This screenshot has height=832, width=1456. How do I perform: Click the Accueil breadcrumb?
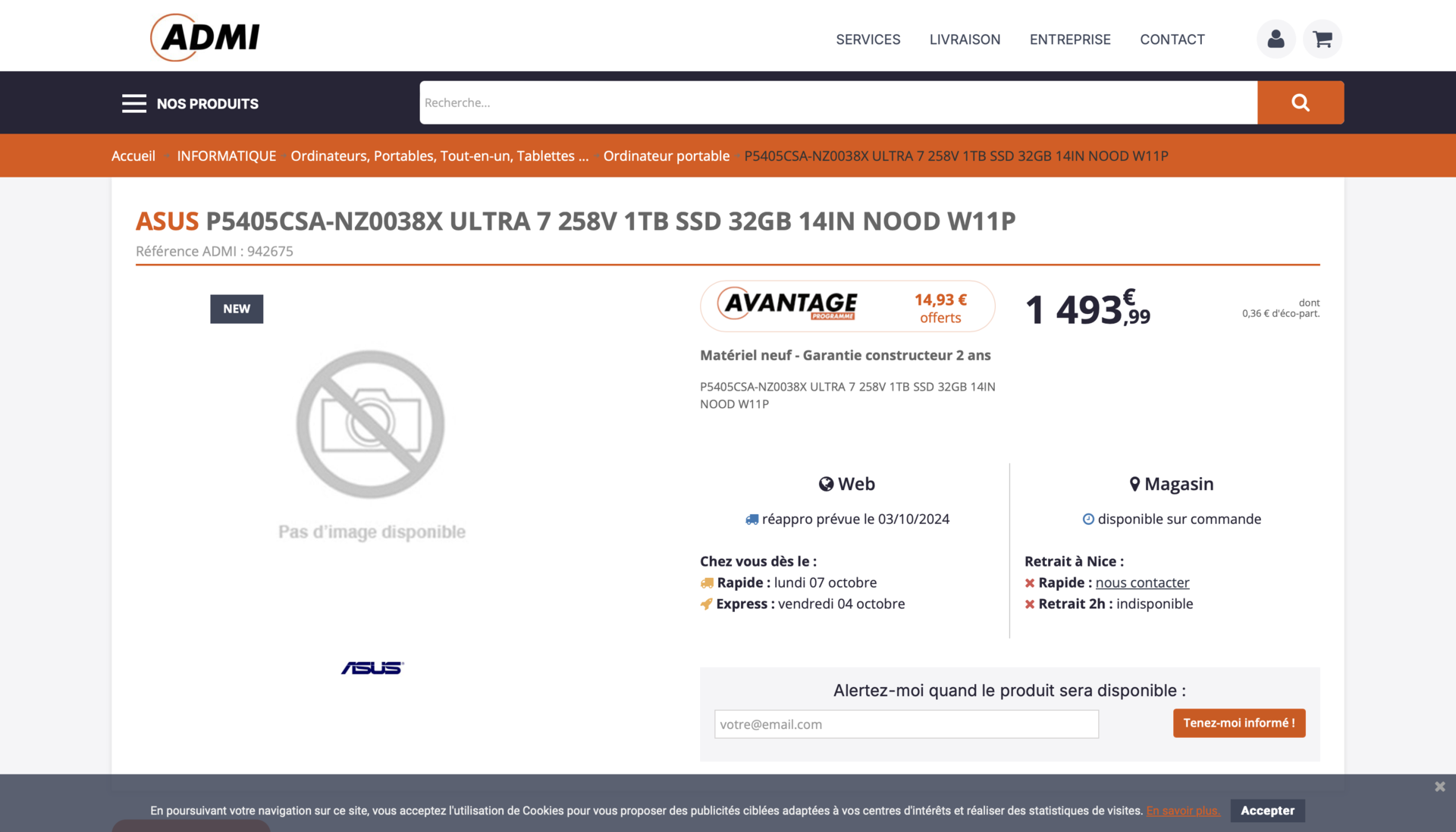coord(133,155)
